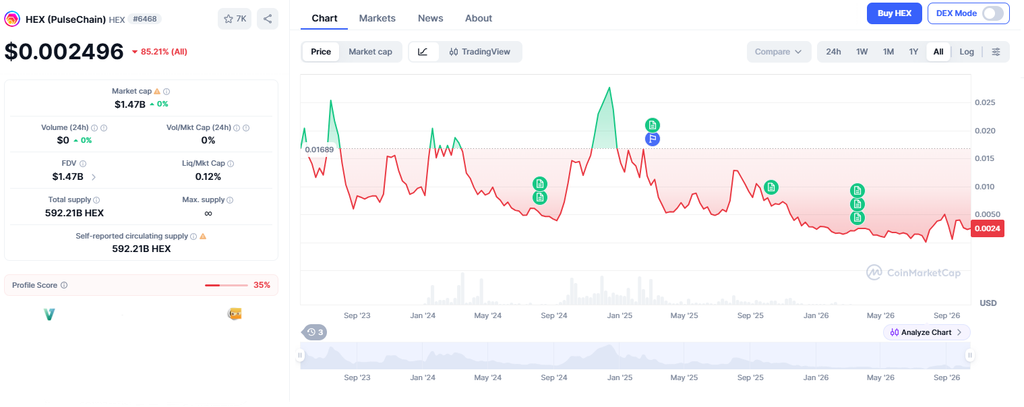Image resolution: width=1024 pixels, height=407 pixels.
Task: Click the green V logo below Profile Score
Action: point(49,314)
